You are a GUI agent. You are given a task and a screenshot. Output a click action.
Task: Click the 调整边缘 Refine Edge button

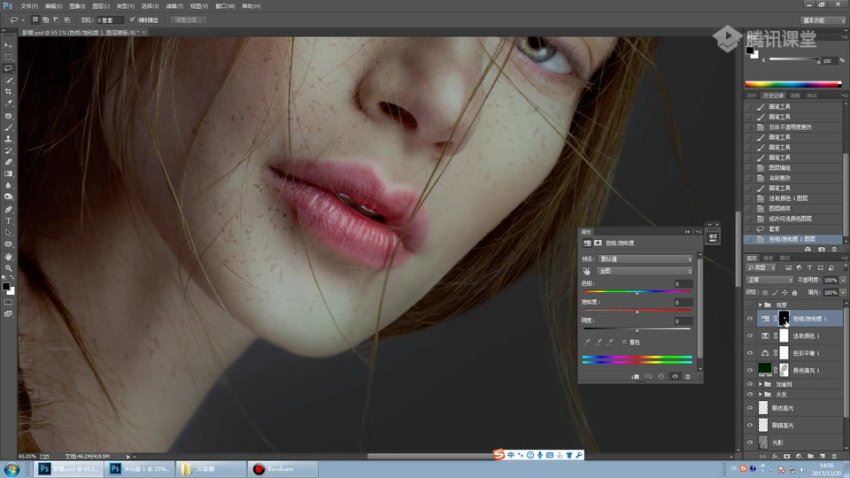(188, 20)
